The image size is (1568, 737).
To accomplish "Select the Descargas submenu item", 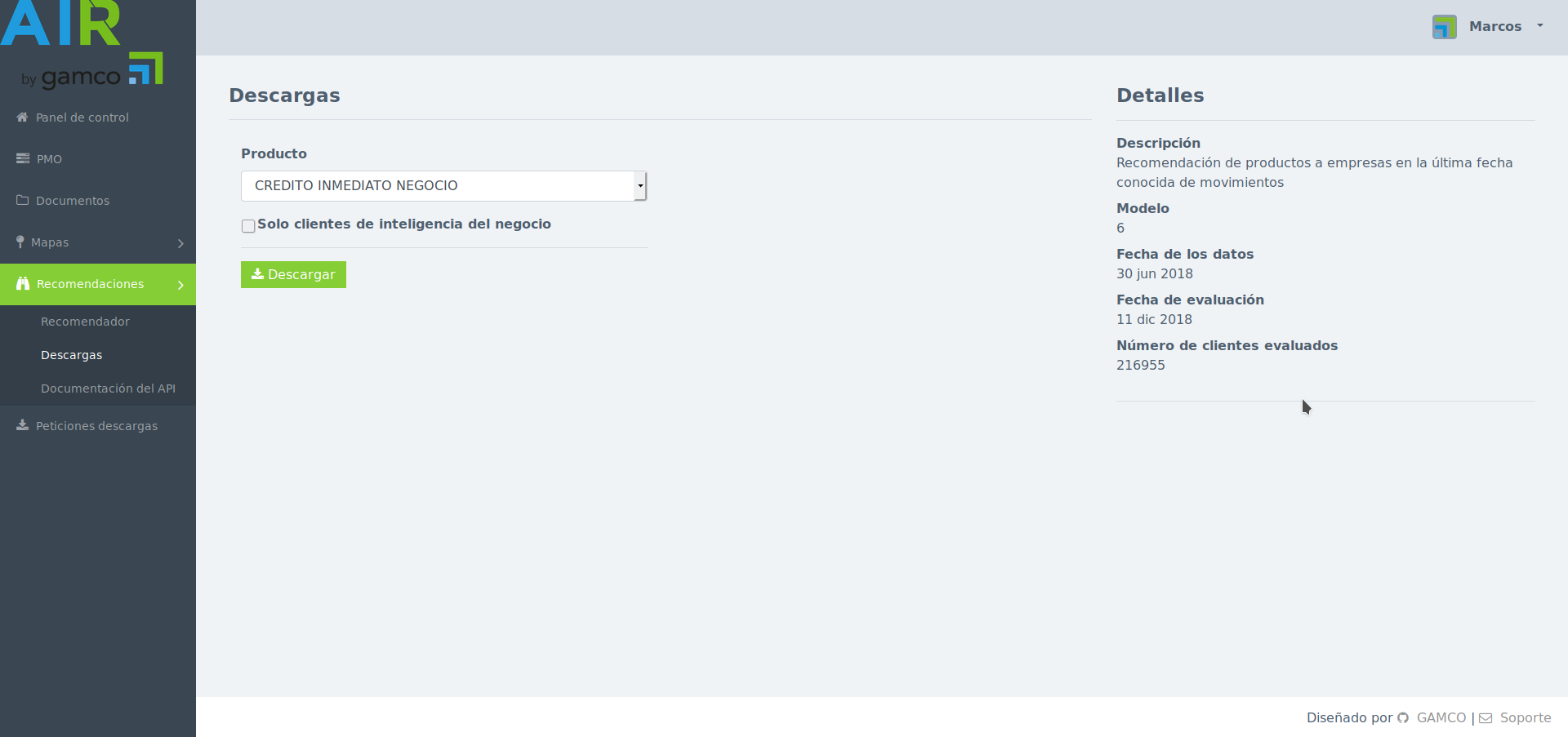I will click(71, 355).
